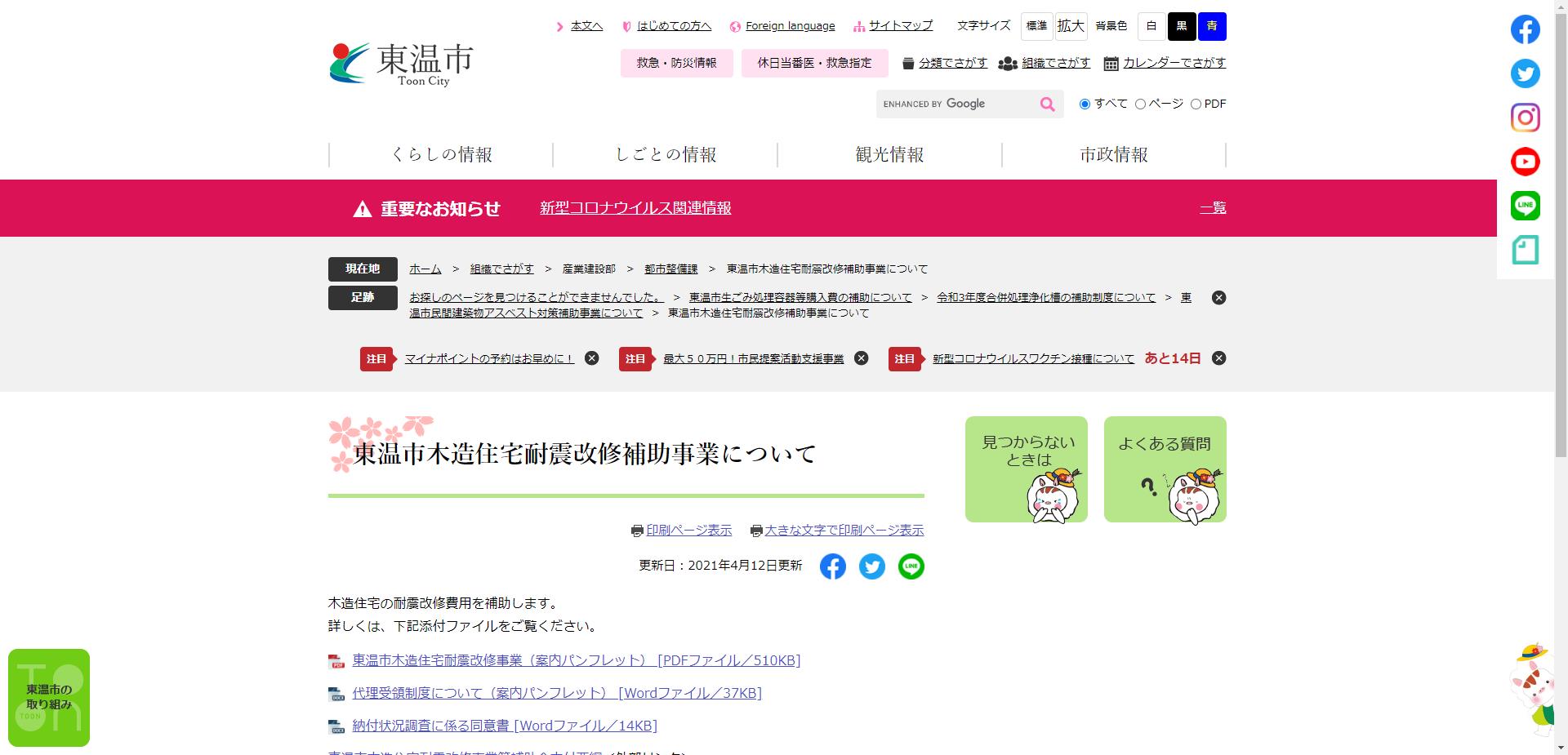Viewport: 1568px width, 755px height.
Task: Open the よくある質問 panel
Action: [1165, 469]
